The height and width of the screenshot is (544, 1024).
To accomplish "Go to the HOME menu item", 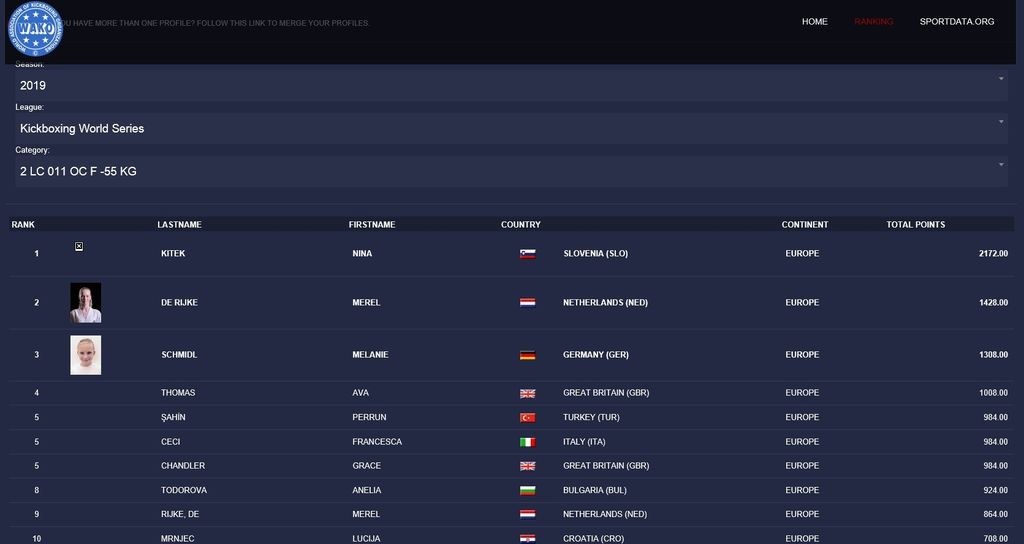I will tap(814, 22).
